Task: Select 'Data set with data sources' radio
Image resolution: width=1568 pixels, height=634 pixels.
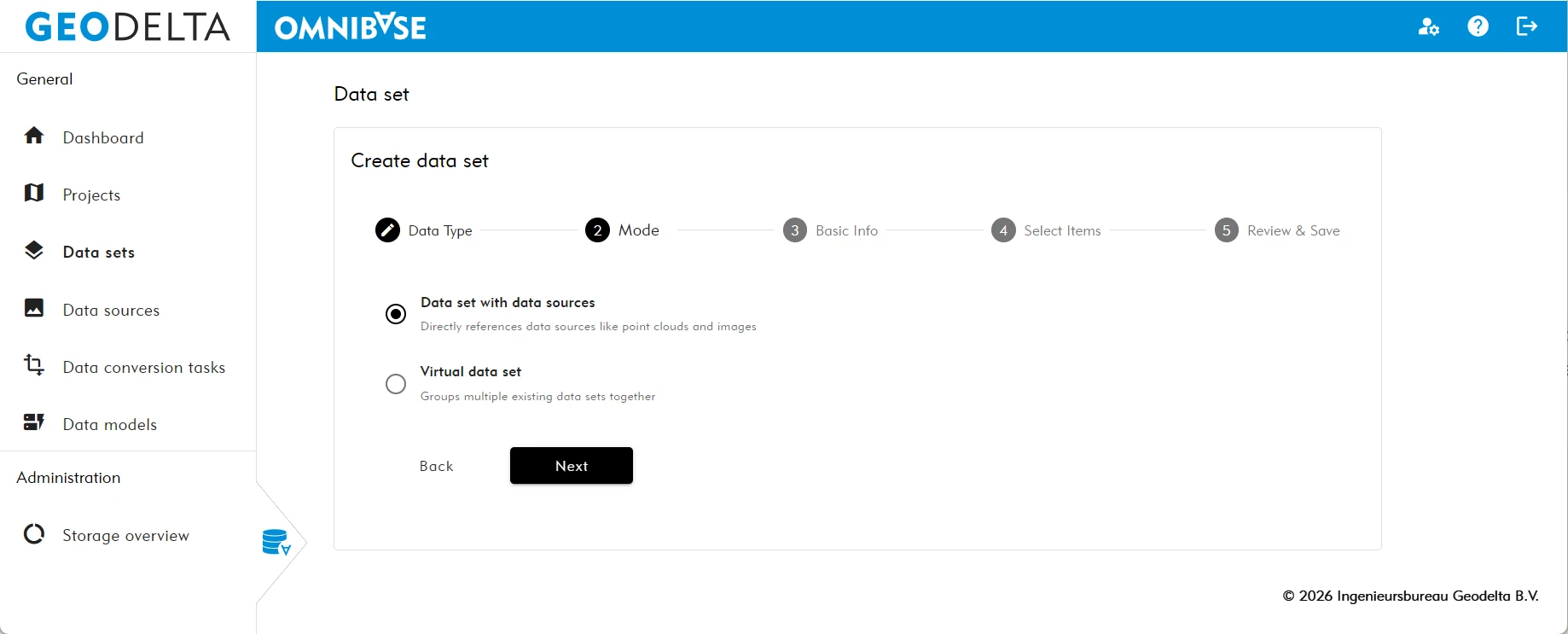Action: click(396, 314)
